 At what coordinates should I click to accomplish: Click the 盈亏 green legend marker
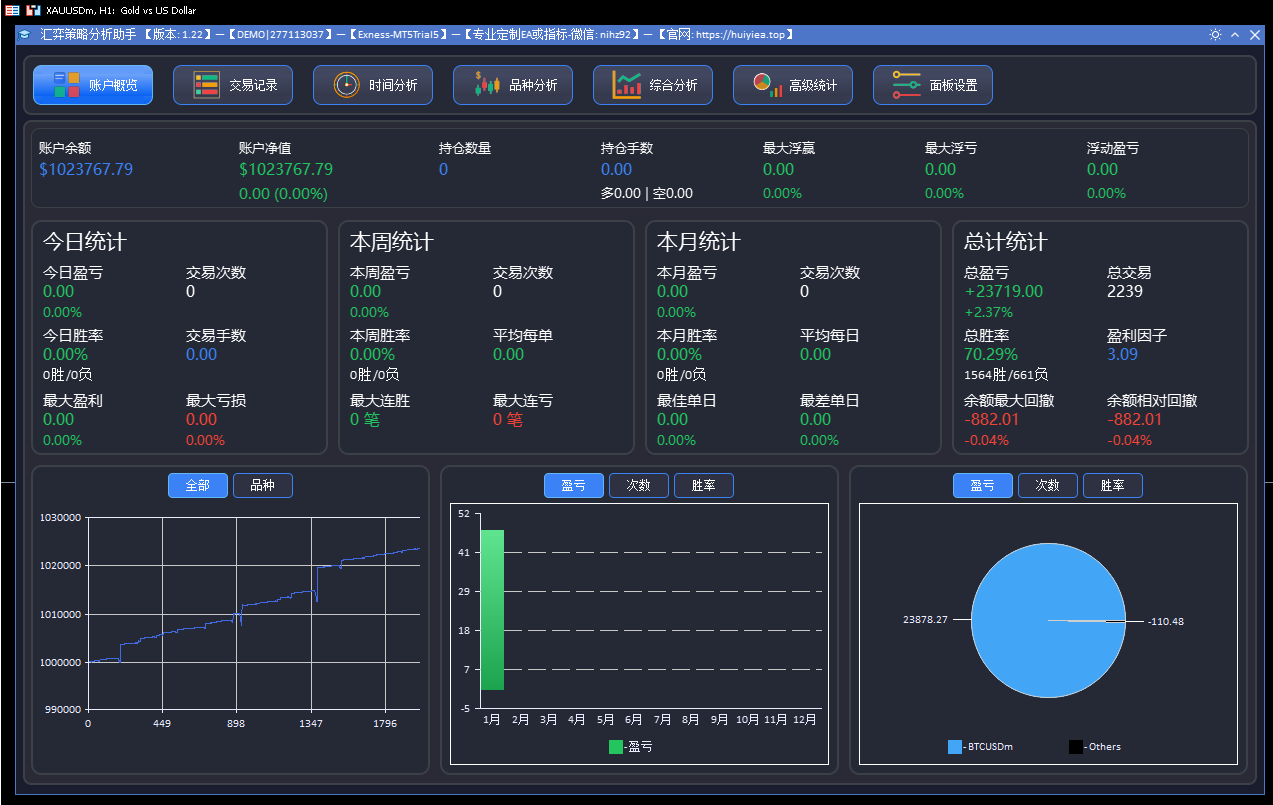click(x=616, y=746)
